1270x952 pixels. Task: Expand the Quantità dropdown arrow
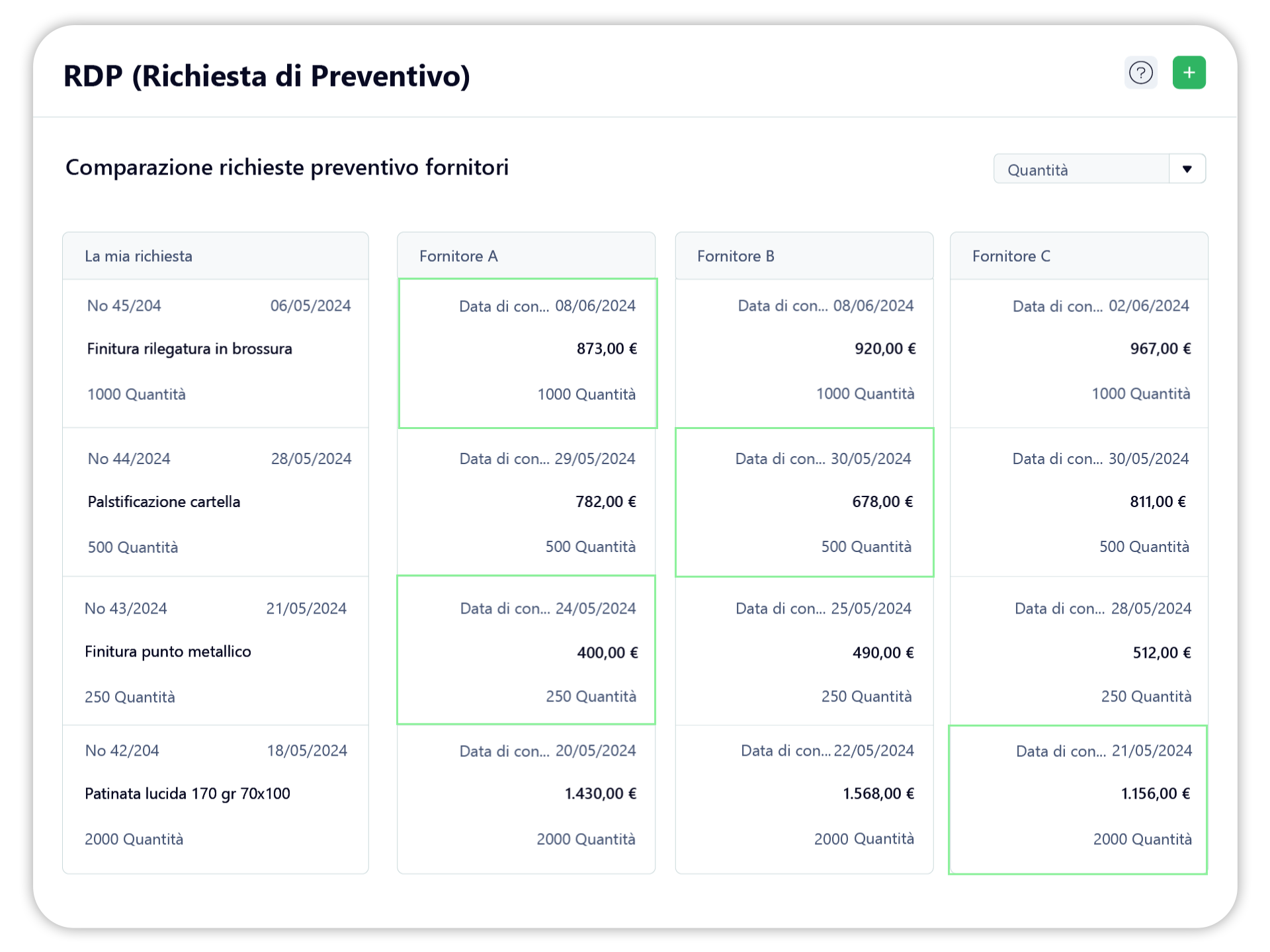click(1187, 169)
